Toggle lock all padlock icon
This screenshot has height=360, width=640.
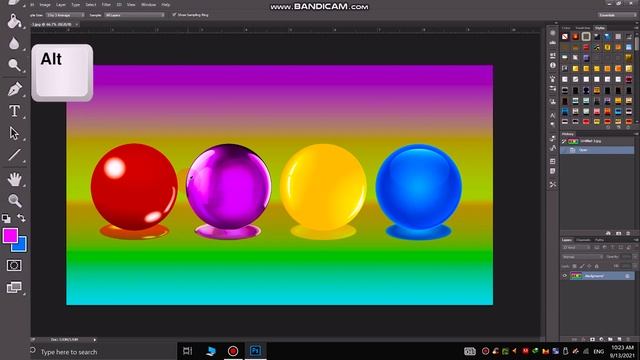click(x=597, y=266)
